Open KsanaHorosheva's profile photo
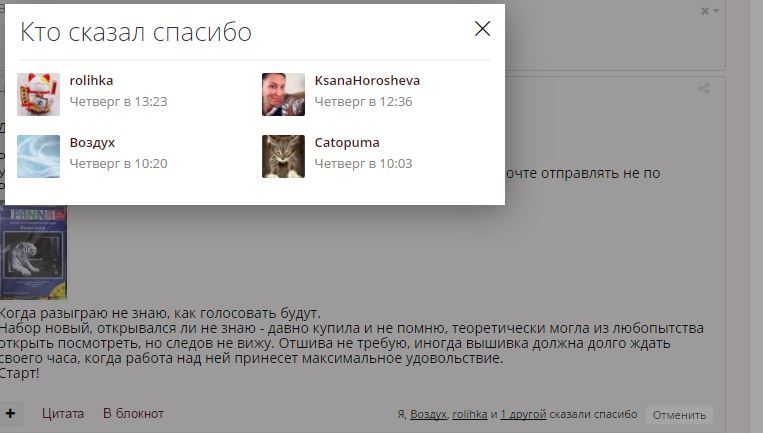This screenshot has width=763, height=433. tap(283, 94)
